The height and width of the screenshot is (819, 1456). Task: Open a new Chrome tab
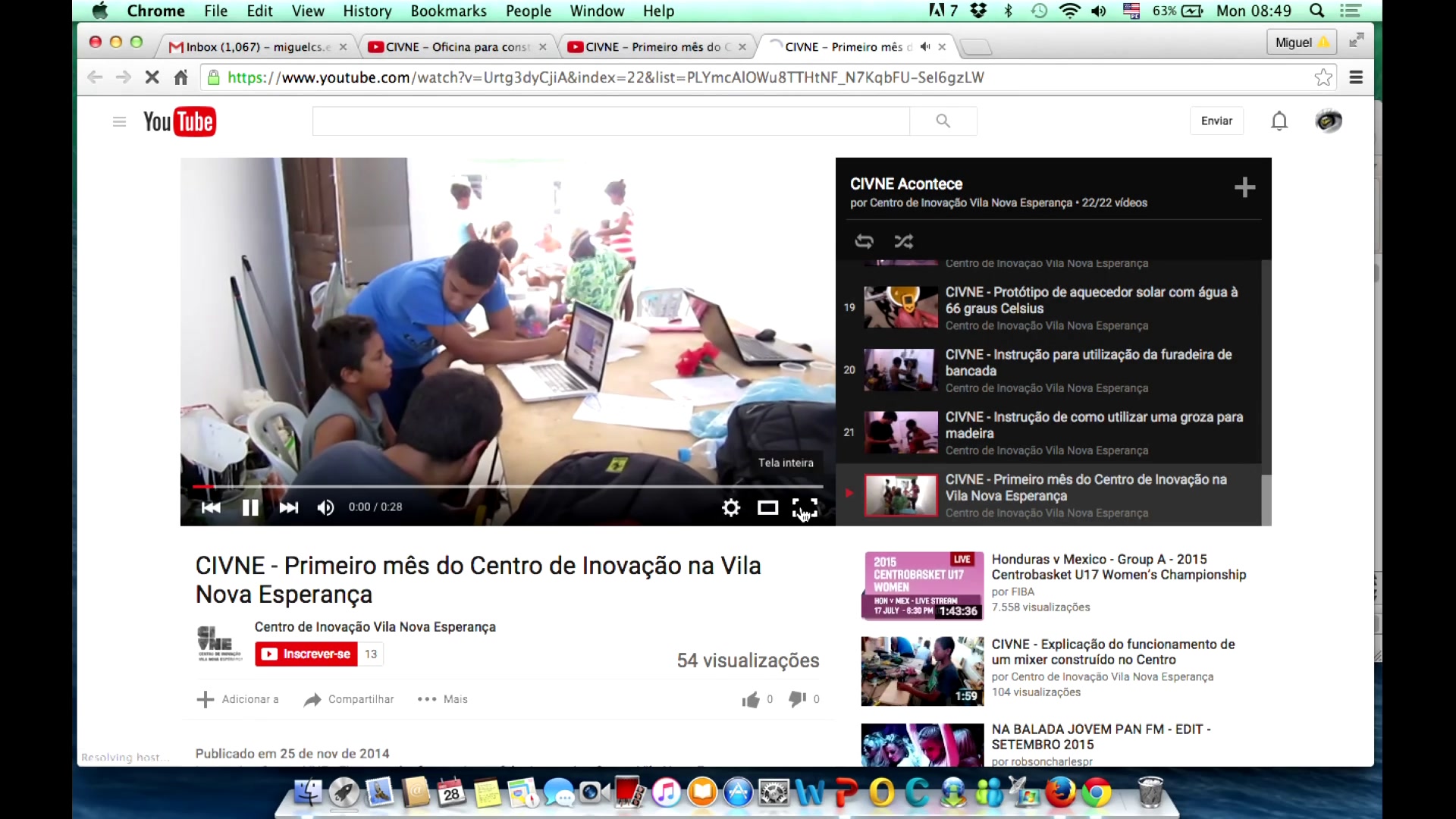click(x=976, y=47)
